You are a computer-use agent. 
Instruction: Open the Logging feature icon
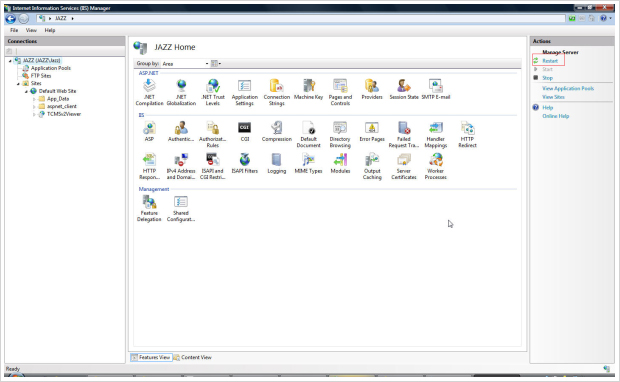[276, 163]
